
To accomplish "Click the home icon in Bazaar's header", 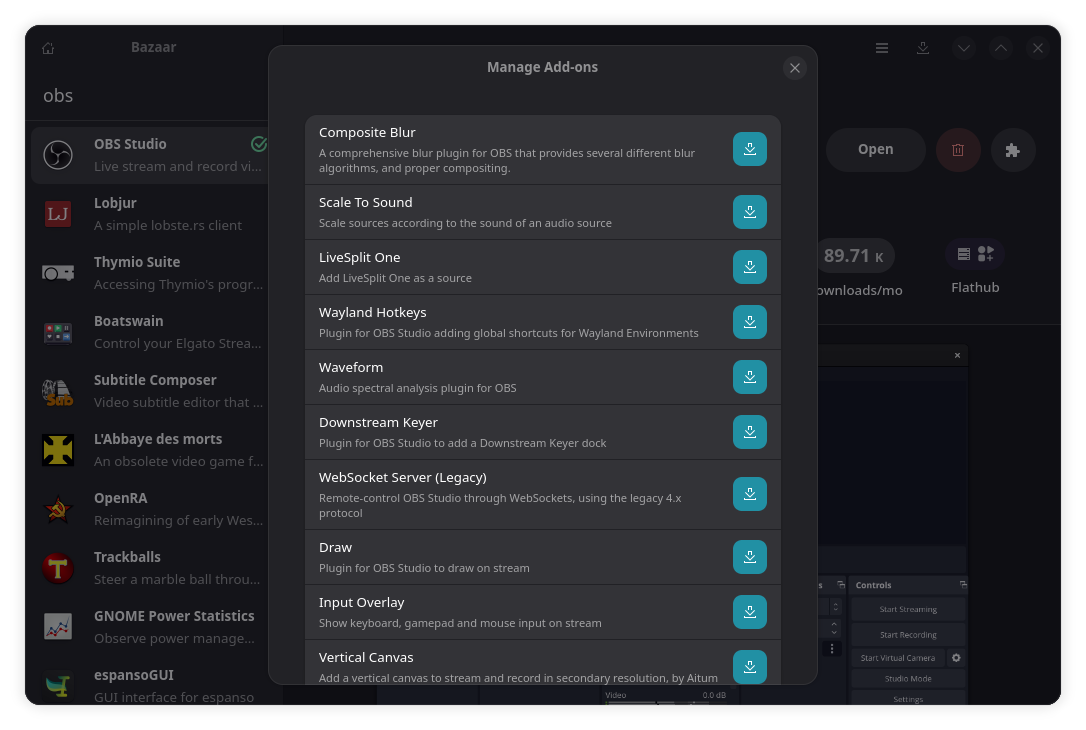I will point(47,47).
